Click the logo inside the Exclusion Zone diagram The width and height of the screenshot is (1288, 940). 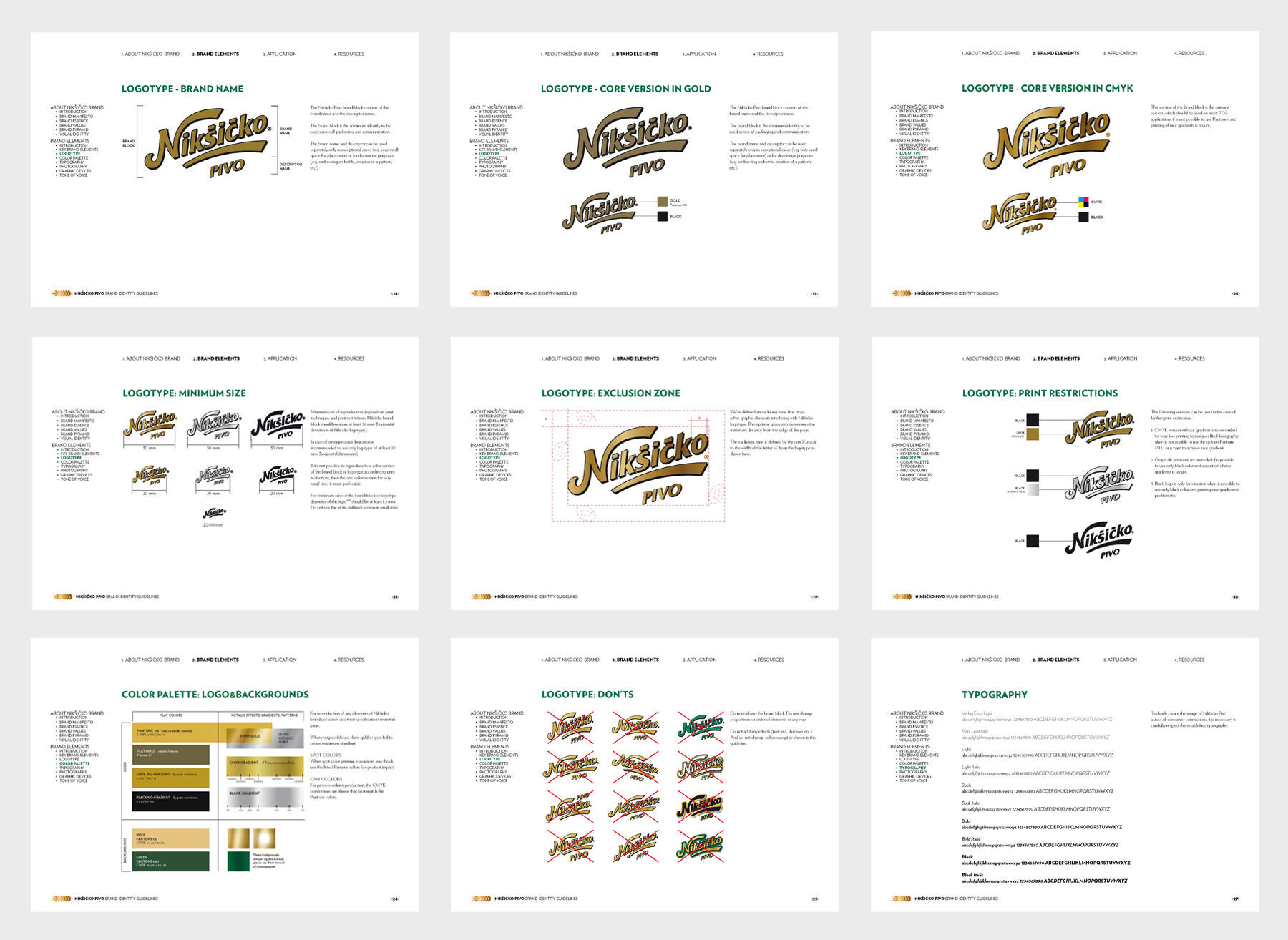[x=638, y=465]
